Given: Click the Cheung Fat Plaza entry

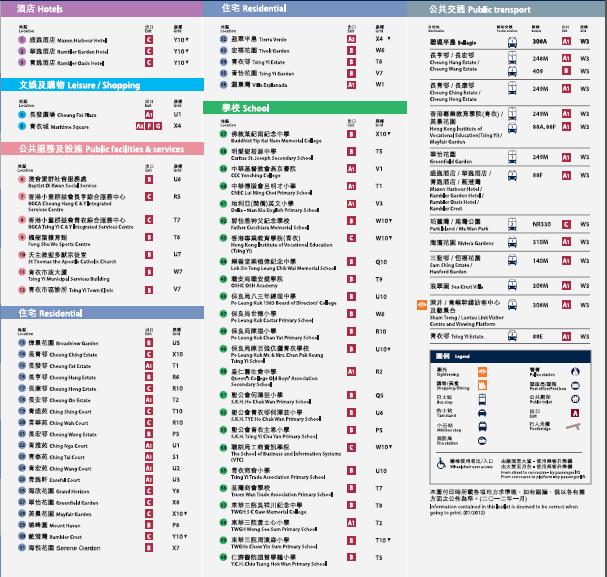Looking at the screenshot, I should click(63, 115).
